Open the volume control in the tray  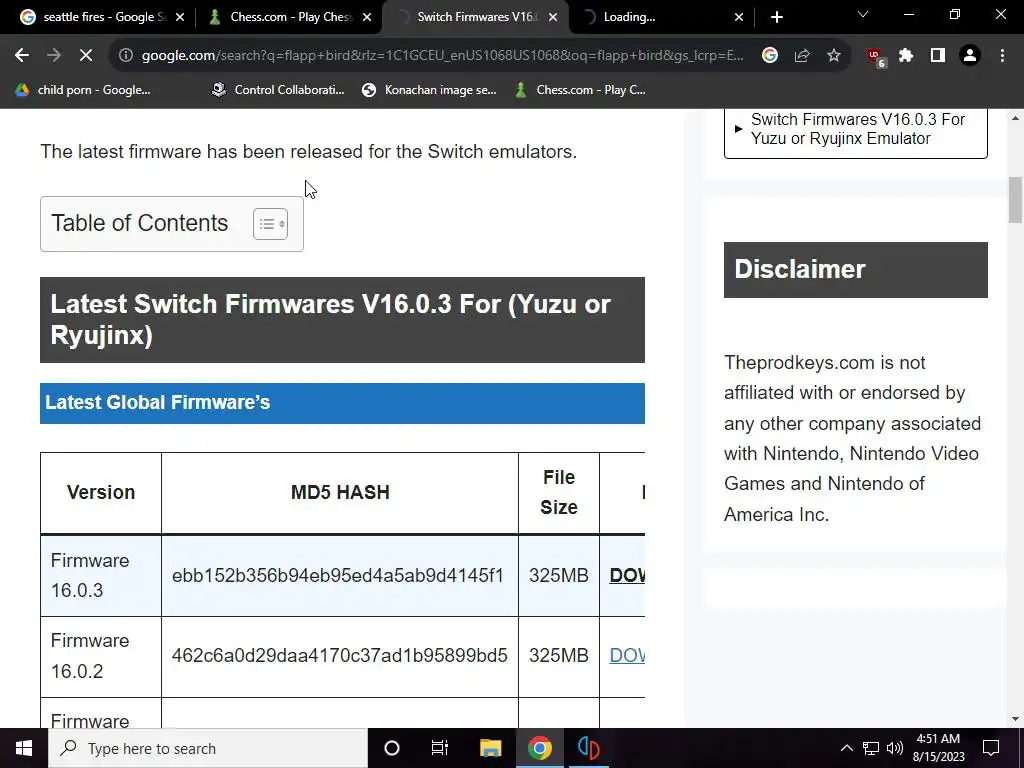click(x=895, y=748)
